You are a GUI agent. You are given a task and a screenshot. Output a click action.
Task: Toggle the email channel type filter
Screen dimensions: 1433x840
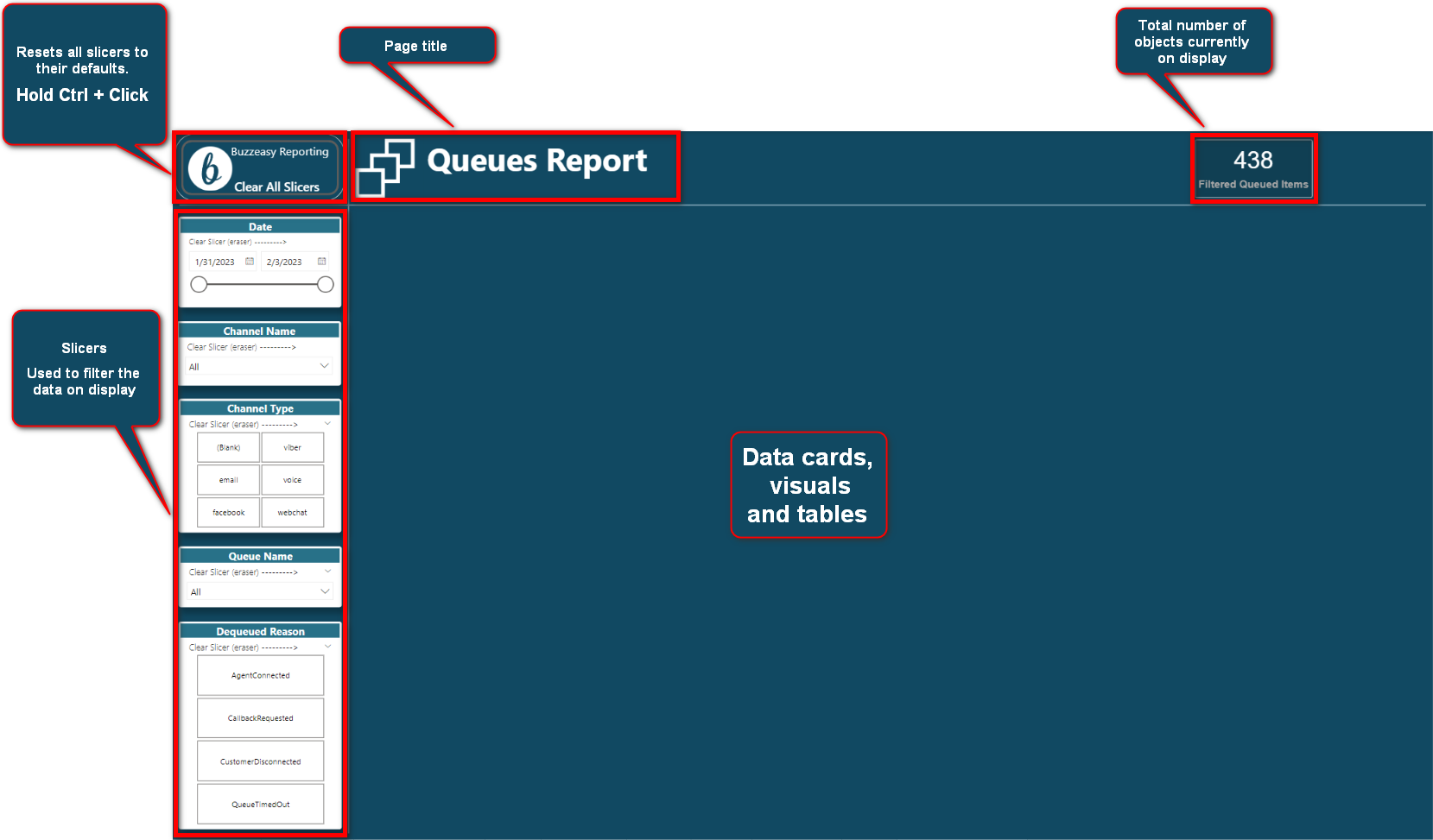coord(228,480)
